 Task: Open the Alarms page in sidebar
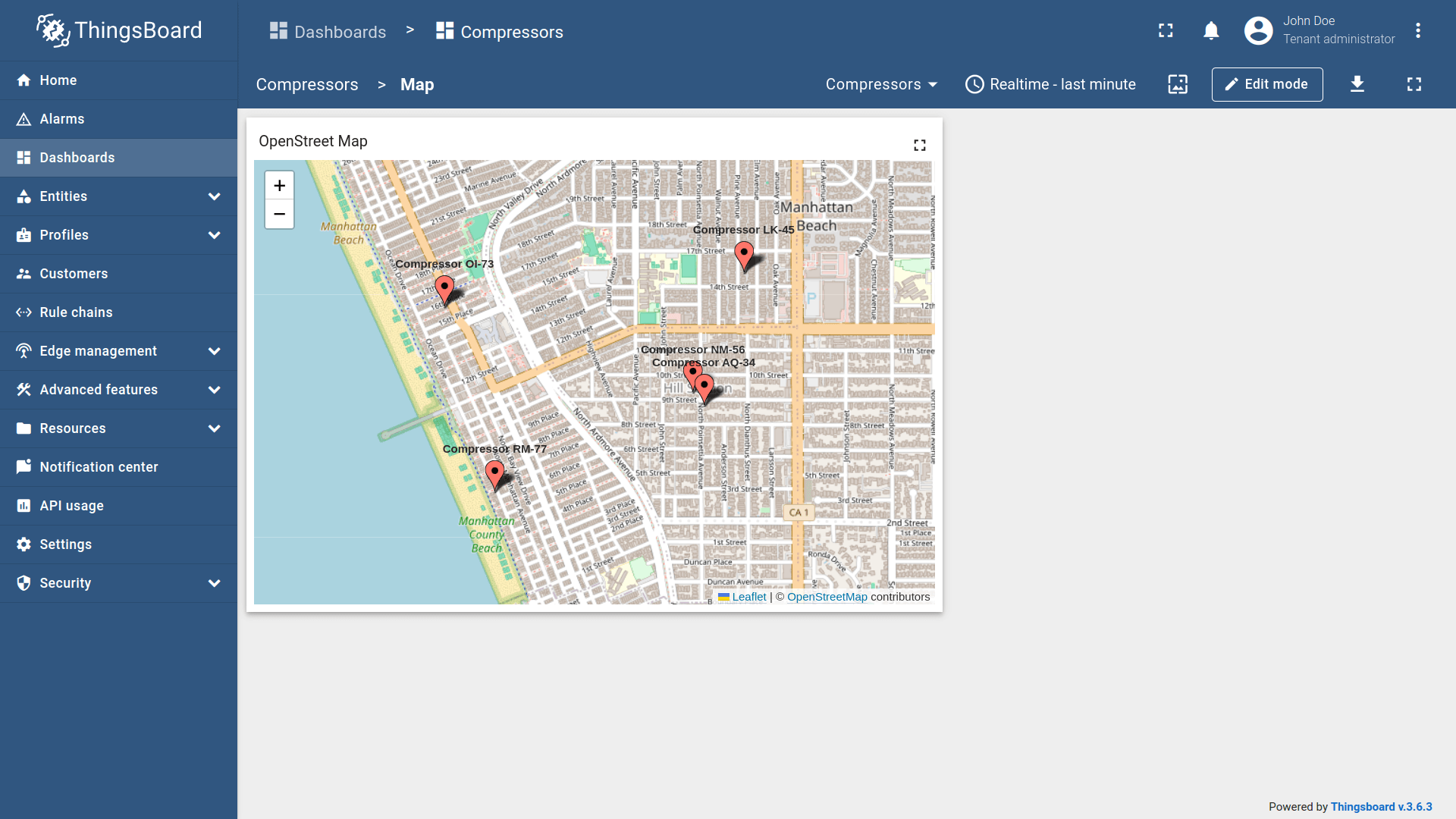(62, 119)
